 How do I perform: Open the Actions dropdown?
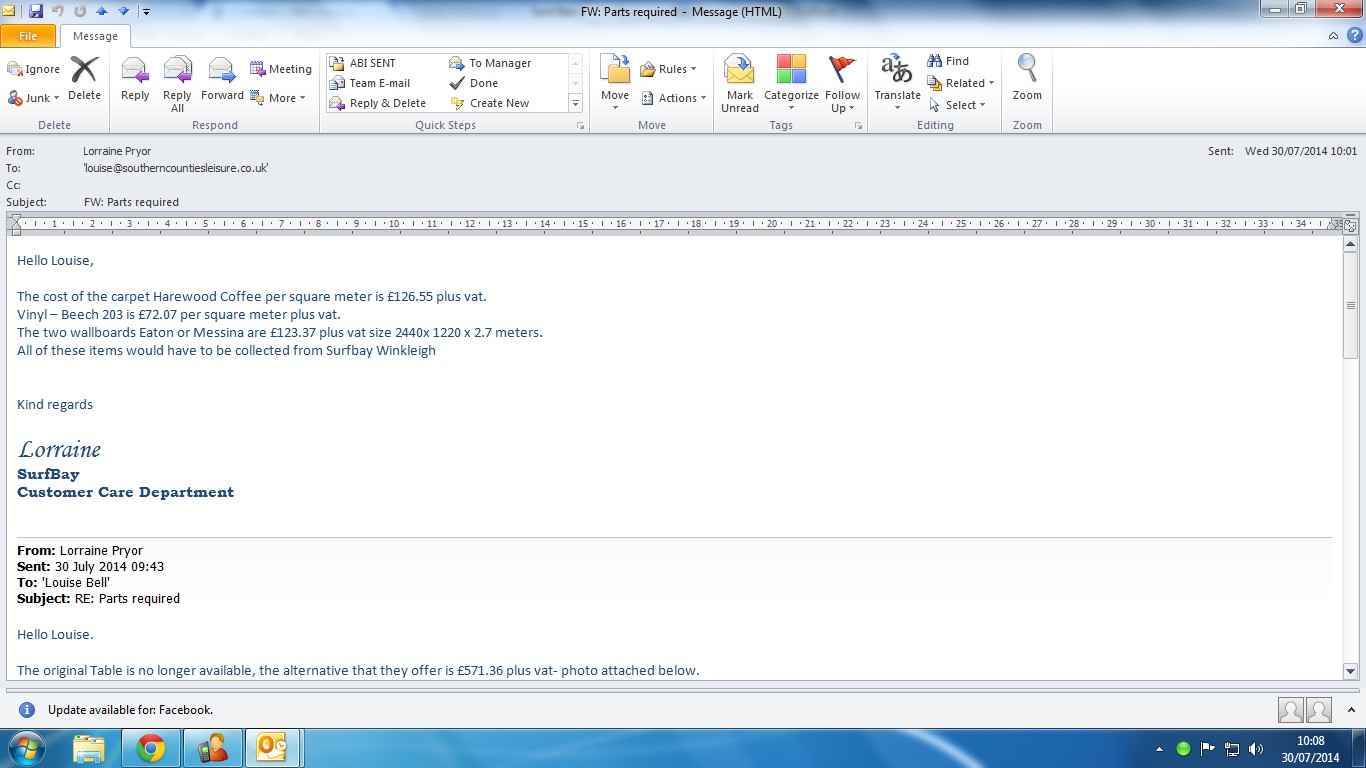click(x=673, y=98)
